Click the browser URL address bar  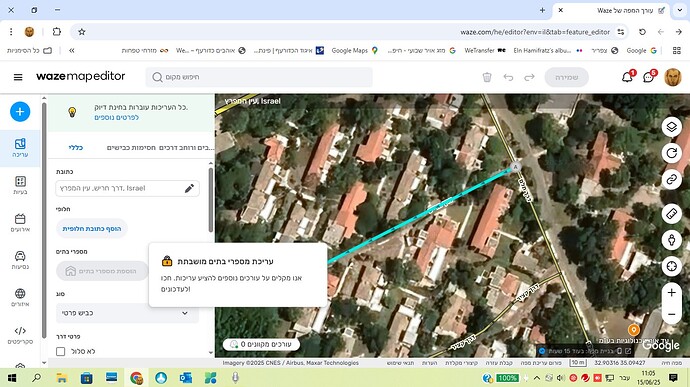pyautogui.click(x=349, y=32)
